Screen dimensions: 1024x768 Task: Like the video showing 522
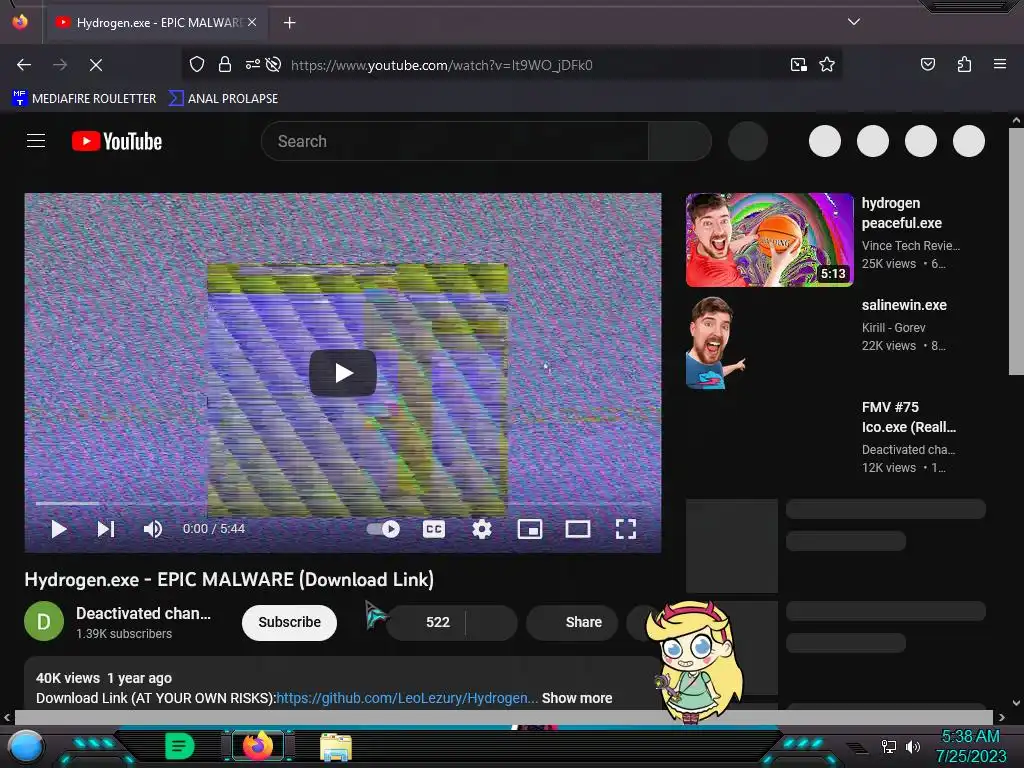(x=426, y=622)
